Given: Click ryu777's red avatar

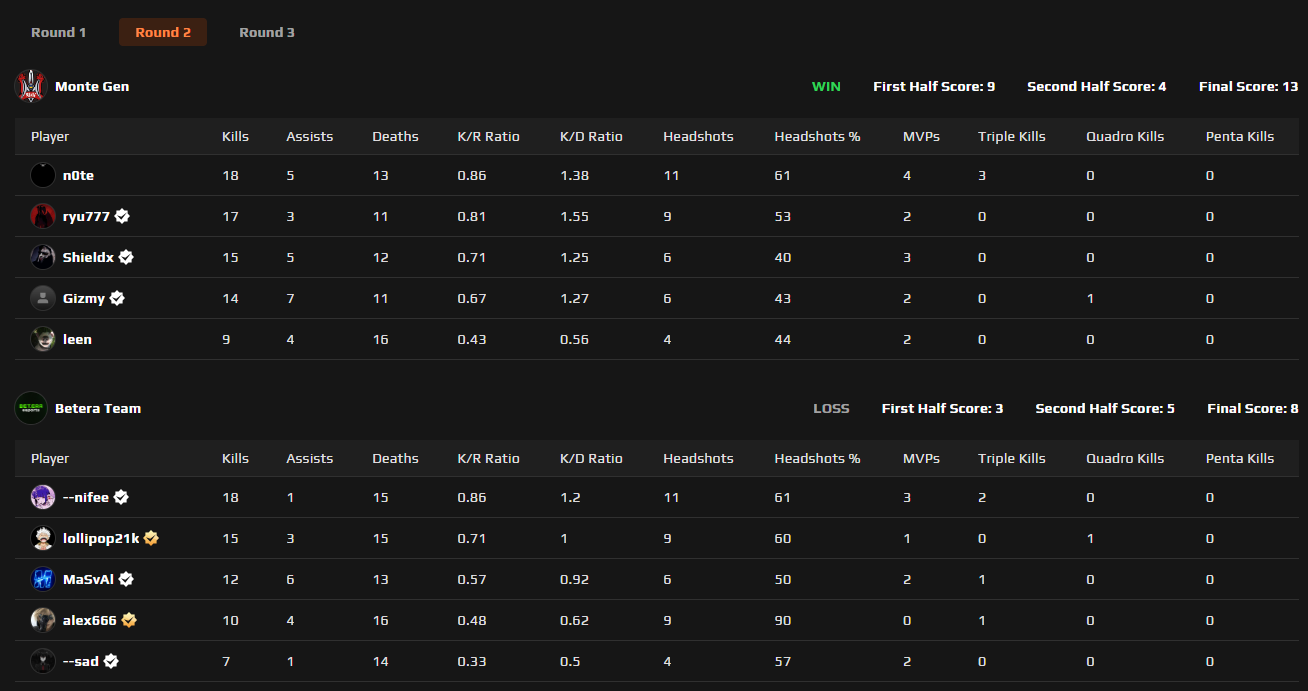Looking at the screenshot, I should click(43, 216).
